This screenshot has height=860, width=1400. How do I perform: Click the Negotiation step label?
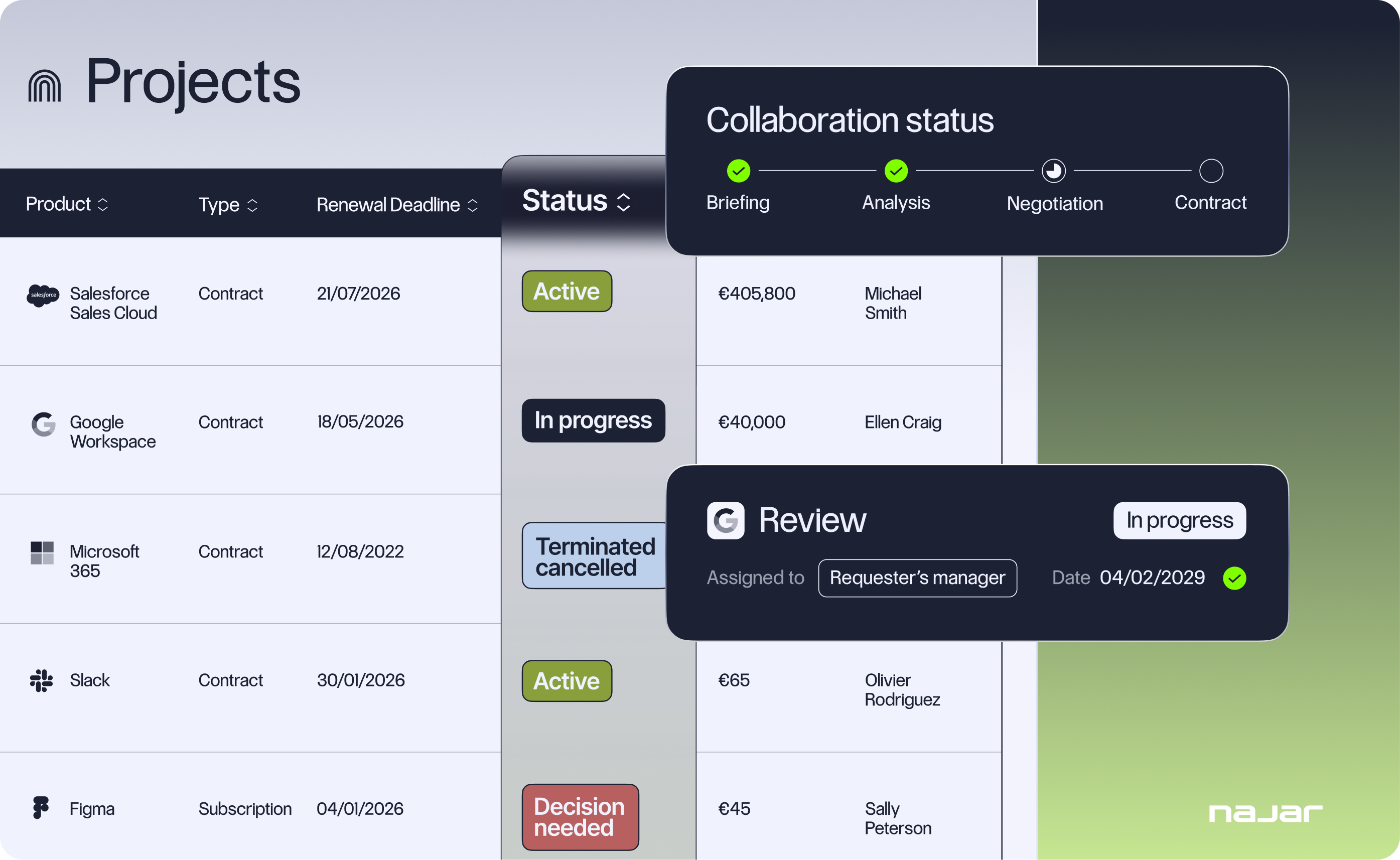[1054, 204]
